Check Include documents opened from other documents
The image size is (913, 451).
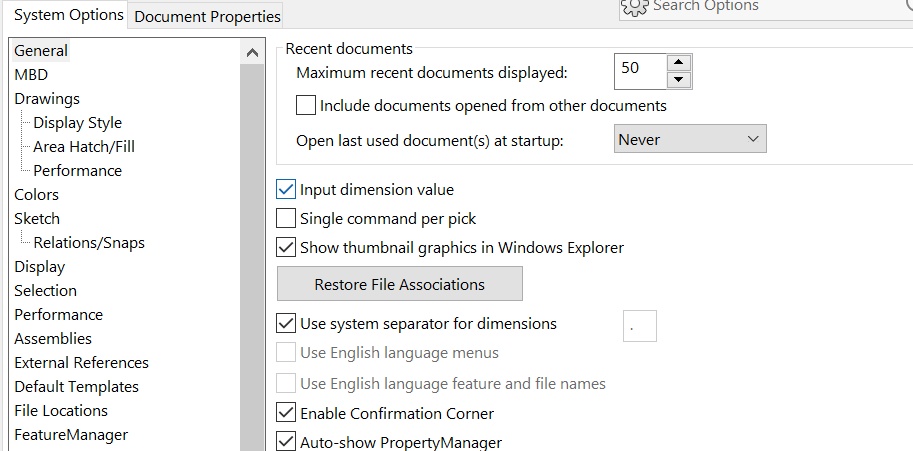pyautogui.click(x=306, y=106)
